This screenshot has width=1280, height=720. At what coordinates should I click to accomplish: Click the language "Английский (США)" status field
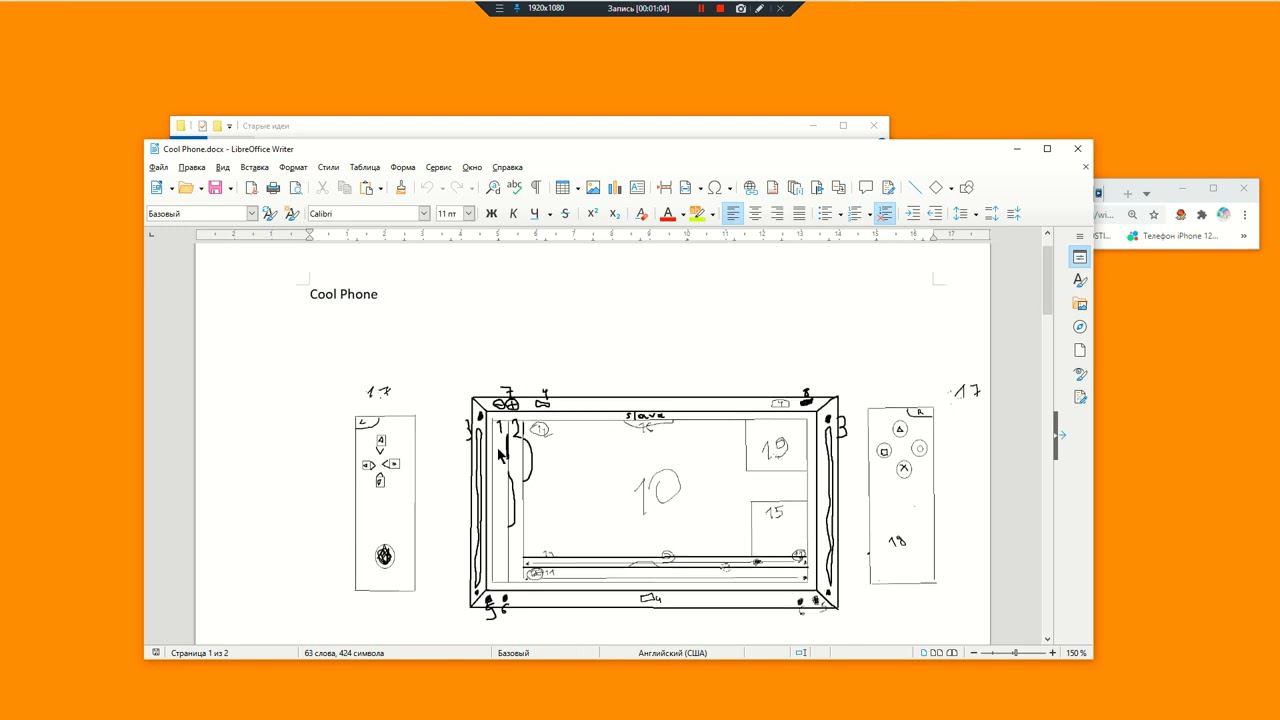[x=673, y=653]
